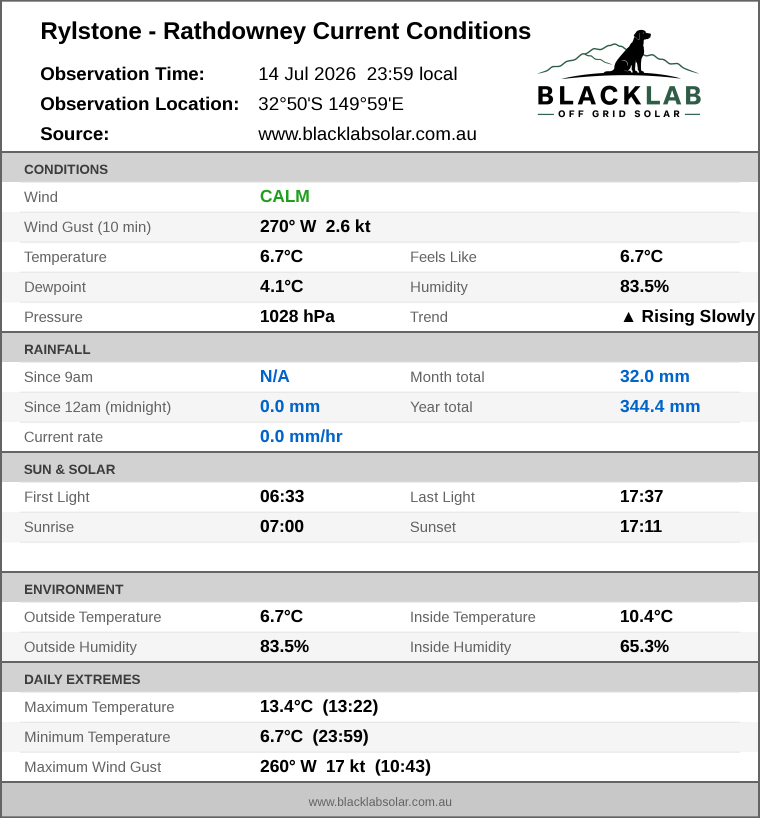760x818 pixels.
Task: Click the Since 12am (midnight) label
Action: pos(98,407)
